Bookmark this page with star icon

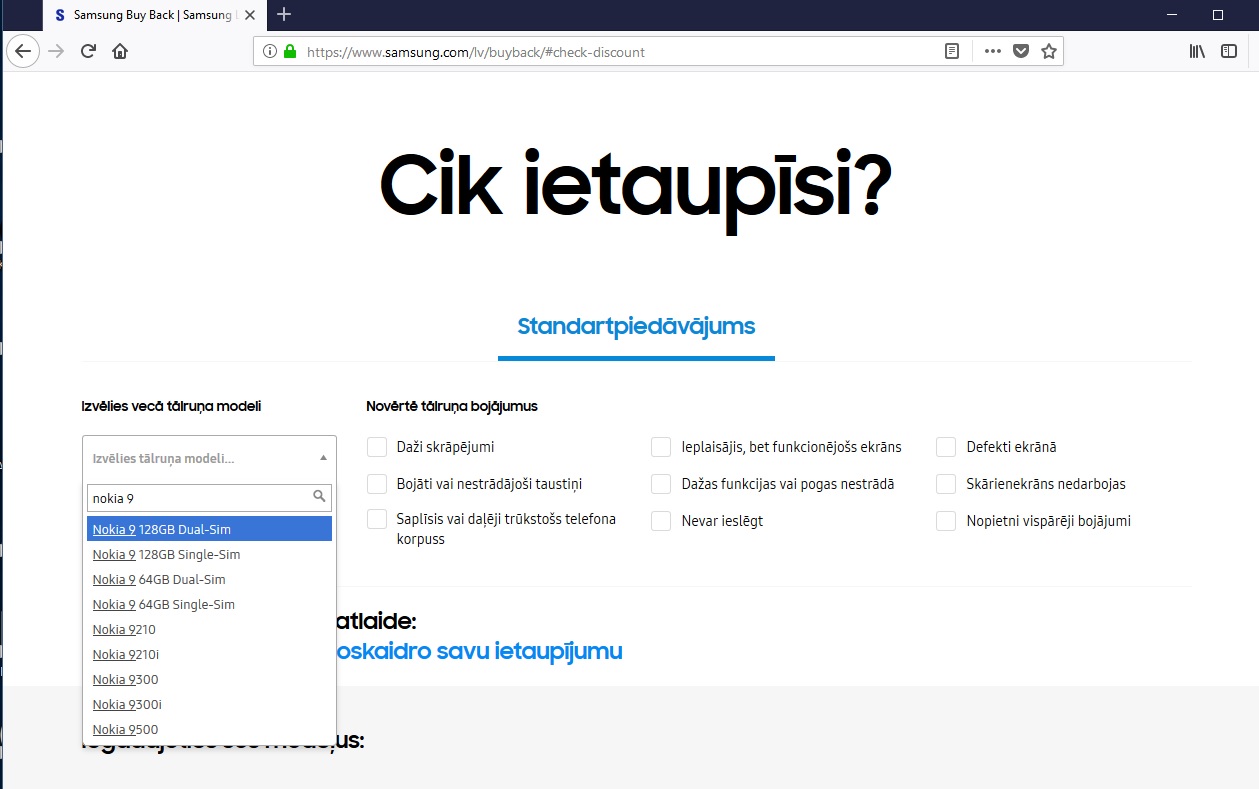1048,51
